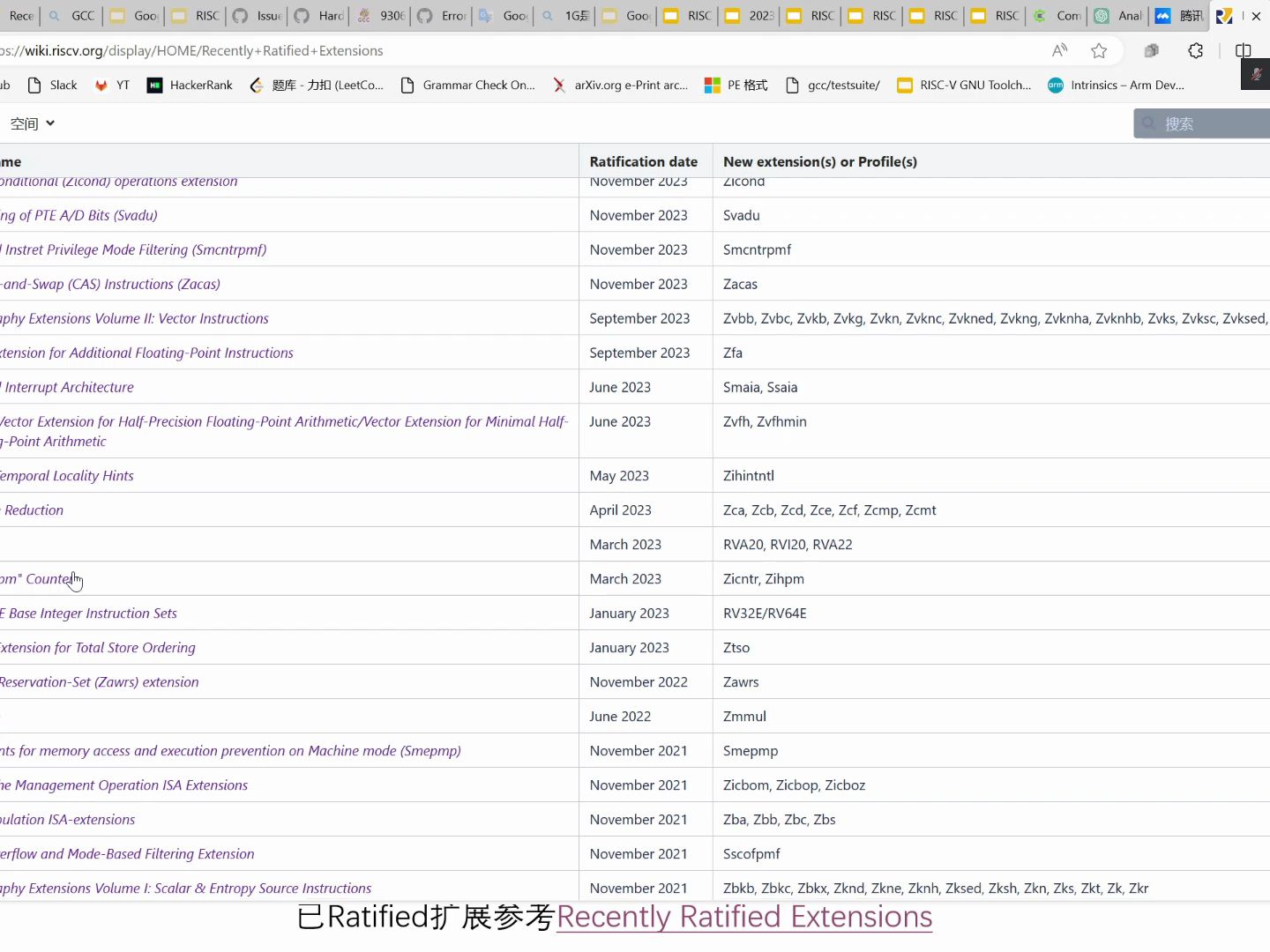The image size is (1270, 952).
Task: Open Additional Floating-Point Instructions link
Action: 146,353
